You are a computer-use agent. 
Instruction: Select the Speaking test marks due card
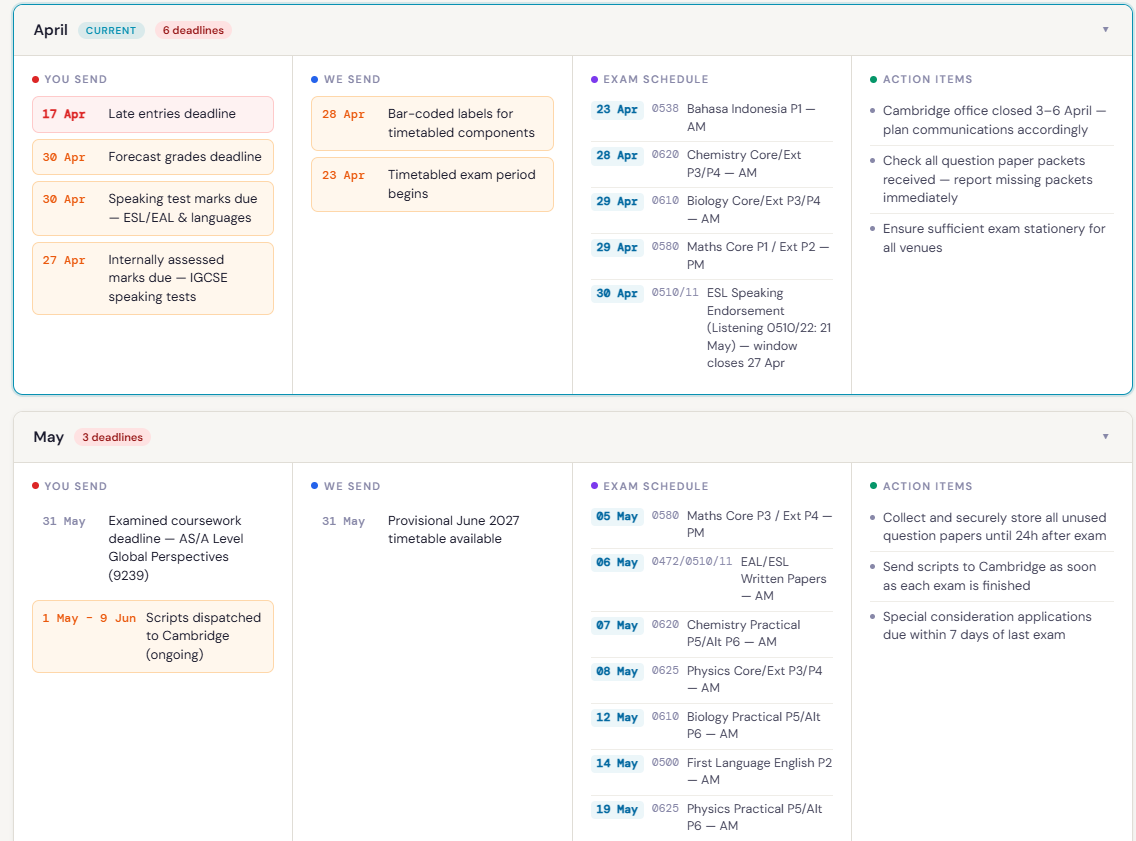click(x=153, y=209)
